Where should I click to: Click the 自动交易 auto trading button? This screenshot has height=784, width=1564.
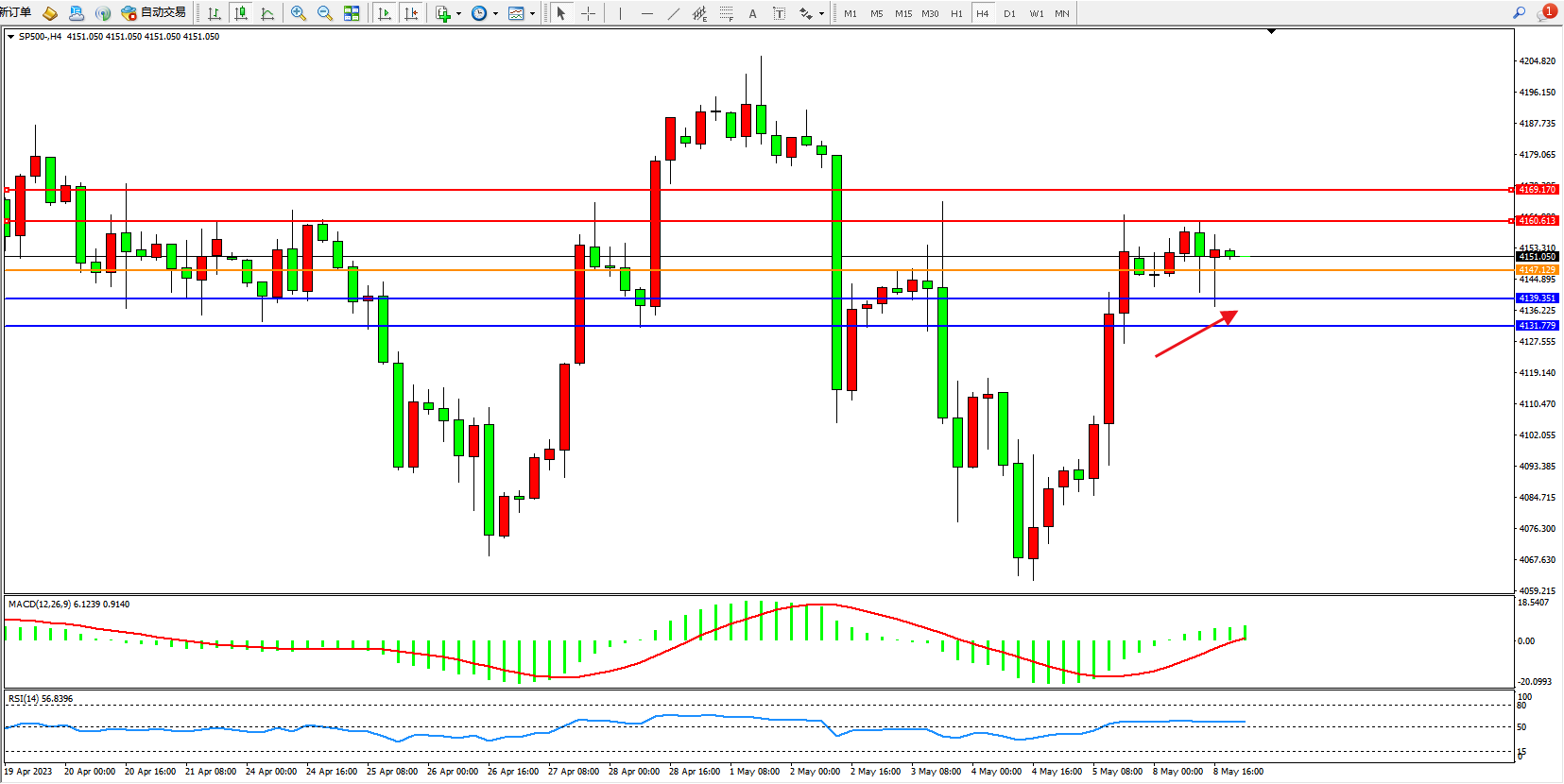tap(154, 12)
